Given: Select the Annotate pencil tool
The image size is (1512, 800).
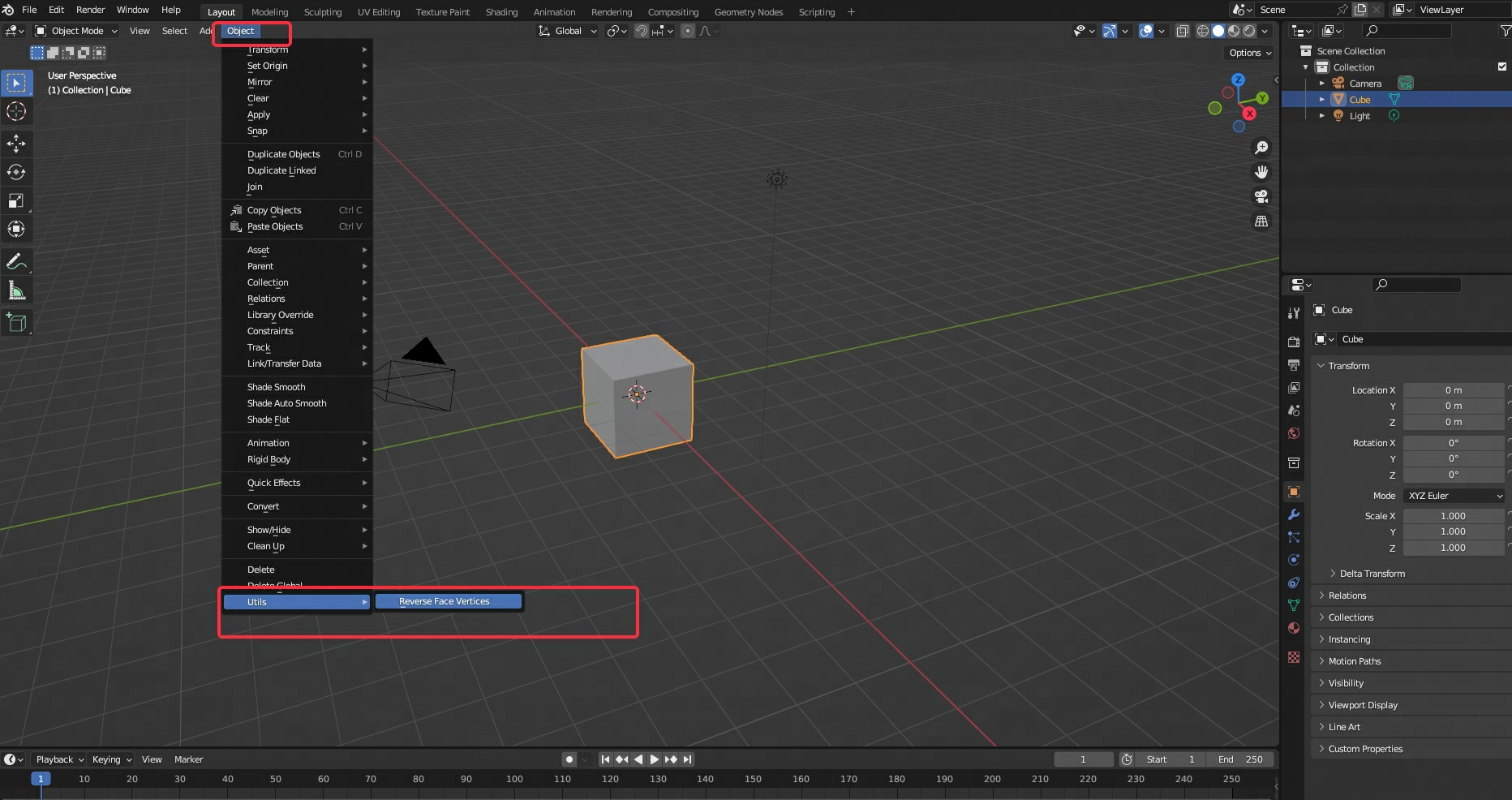Looking at the screenshot, I should click(x=16, y=261).
